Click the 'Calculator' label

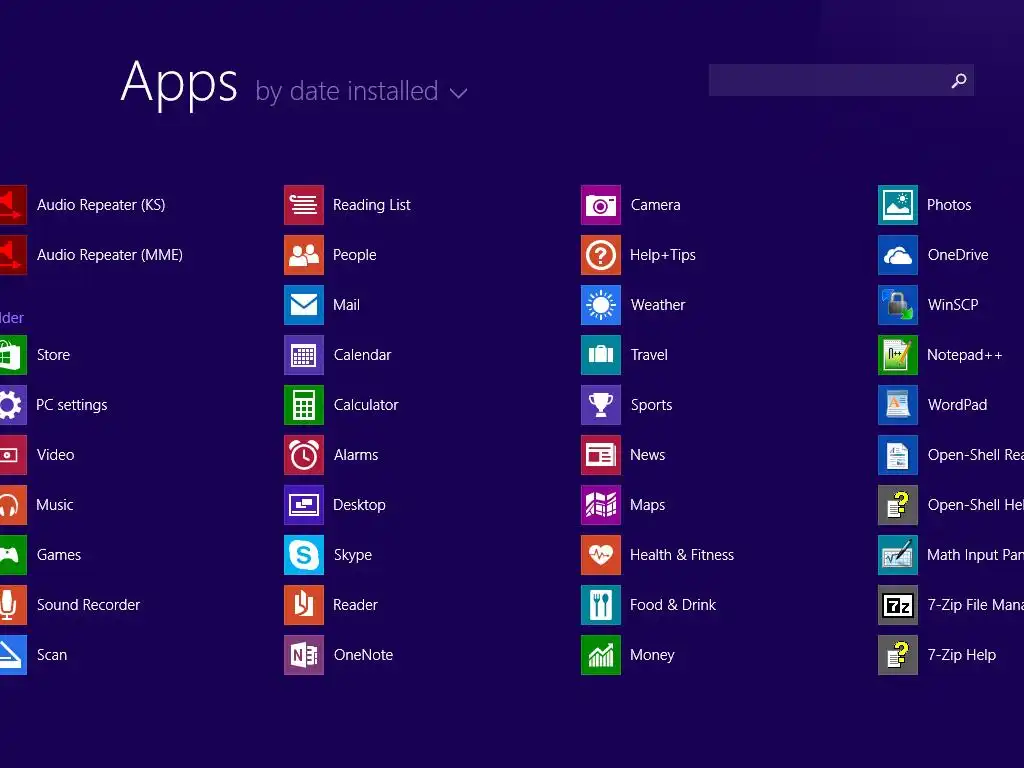click(366, 405)
